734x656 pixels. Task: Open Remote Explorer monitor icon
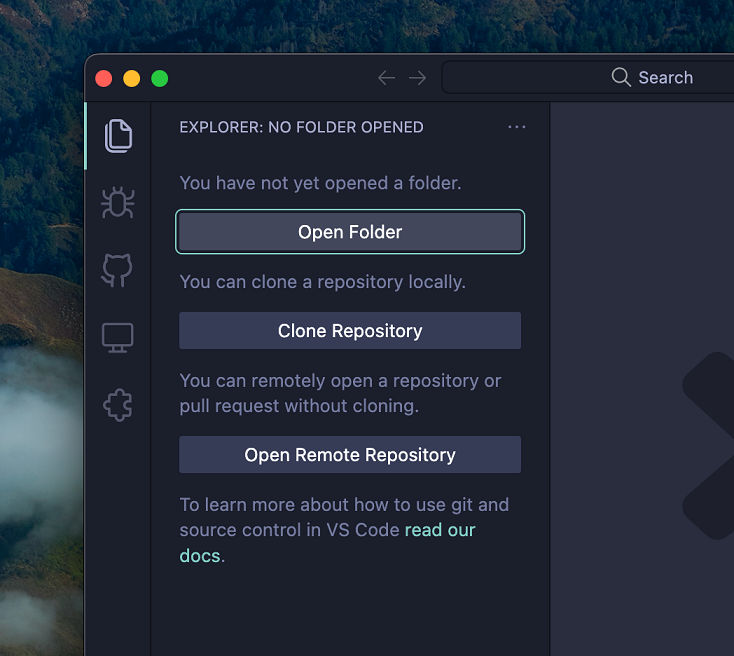coord(118,338)
